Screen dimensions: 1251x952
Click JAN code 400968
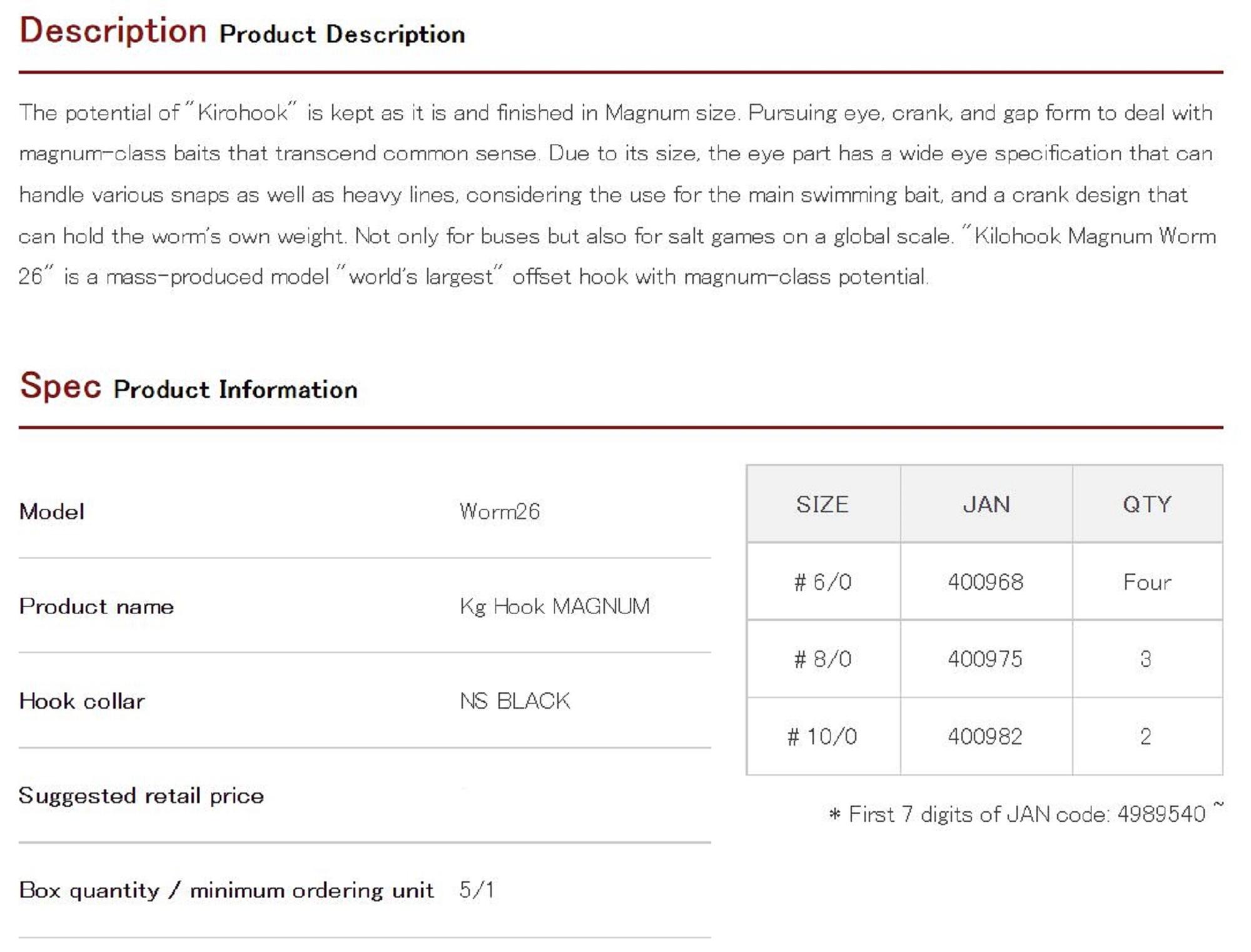[986, 582]
